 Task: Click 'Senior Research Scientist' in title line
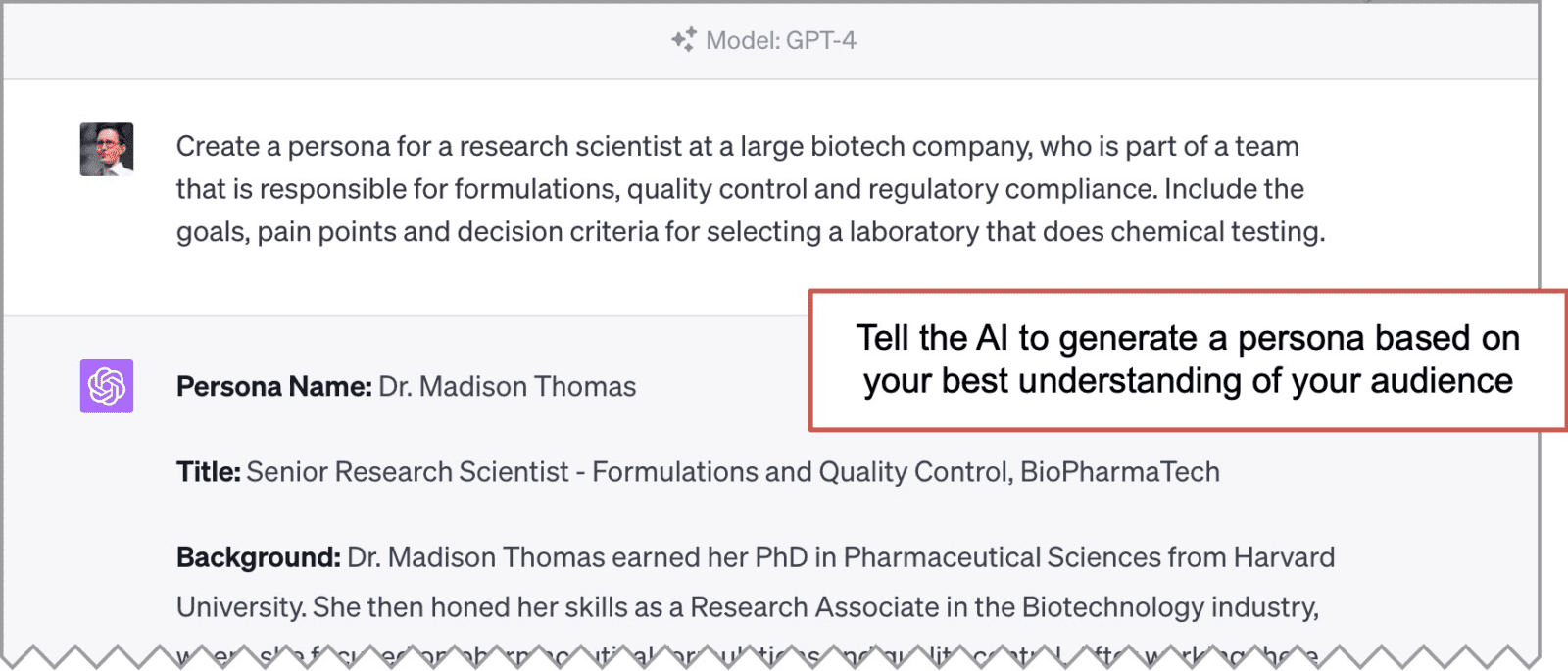point(408,472)
